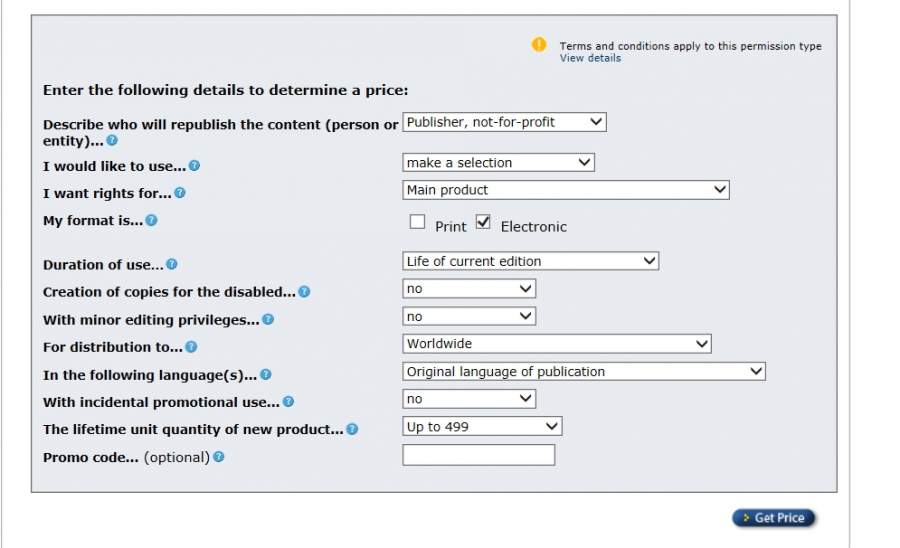Click help icon next to 'I want rights for'
This screenshot has height=548, width=900.
click(x=180, y=193)
